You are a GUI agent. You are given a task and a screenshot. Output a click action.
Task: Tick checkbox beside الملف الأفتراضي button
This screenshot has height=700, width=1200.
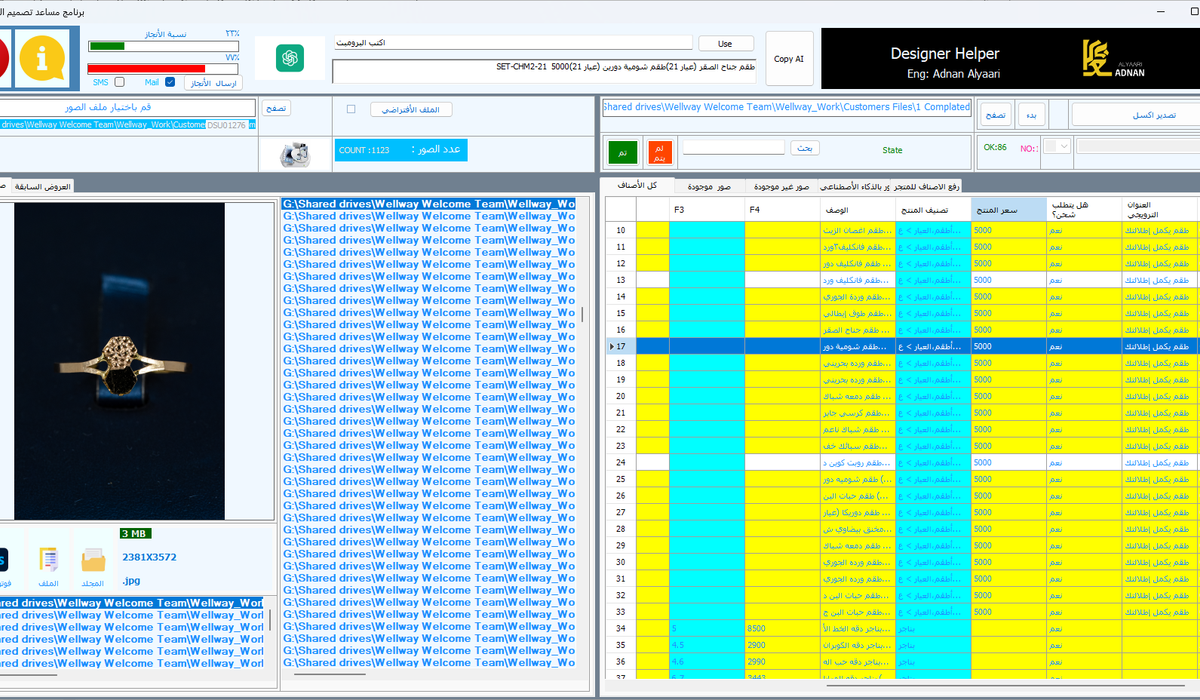[x=350, y=109]
